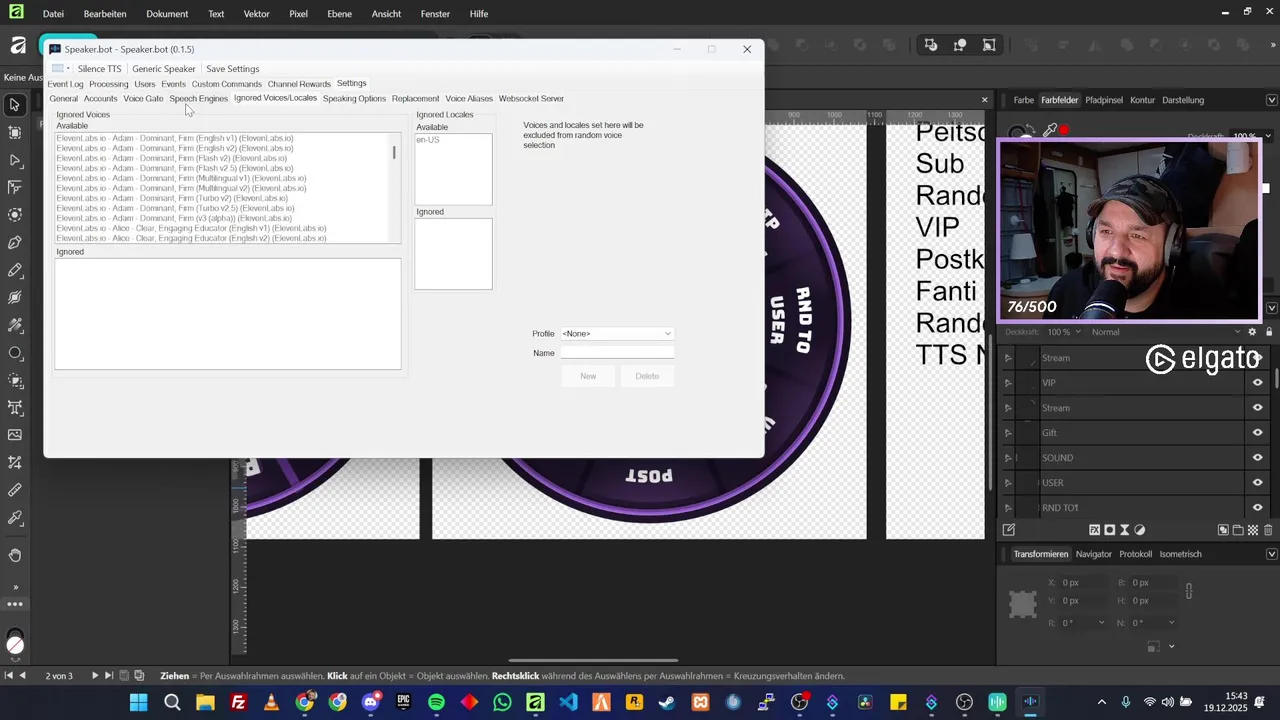Select the Crop tool
Viewport: 1280px width, 720px height.
pos(15,462)
